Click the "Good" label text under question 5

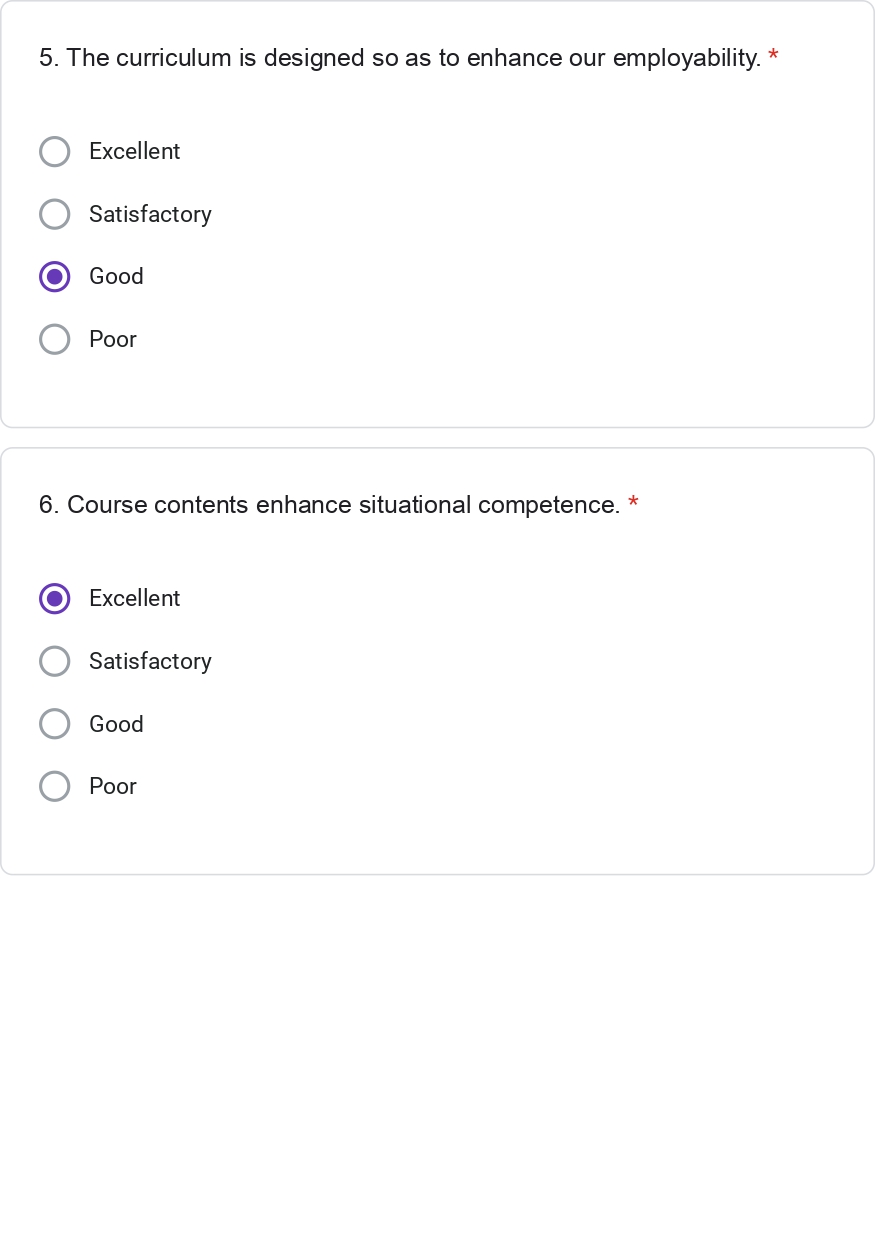click(x=116, y=277)
